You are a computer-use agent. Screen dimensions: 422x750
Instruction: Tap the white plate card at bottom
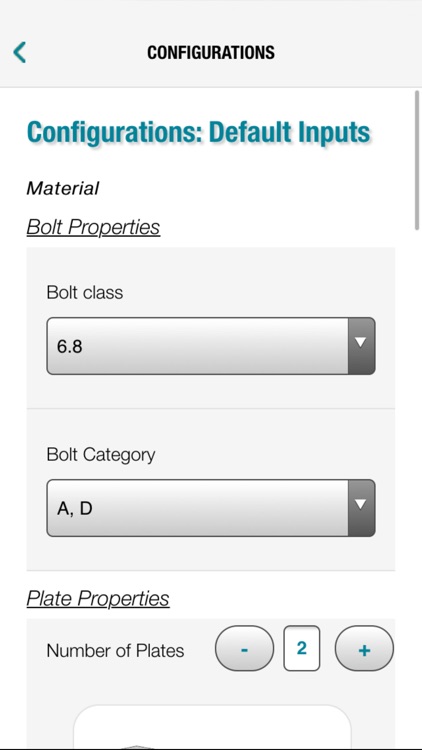coord(212,726)
